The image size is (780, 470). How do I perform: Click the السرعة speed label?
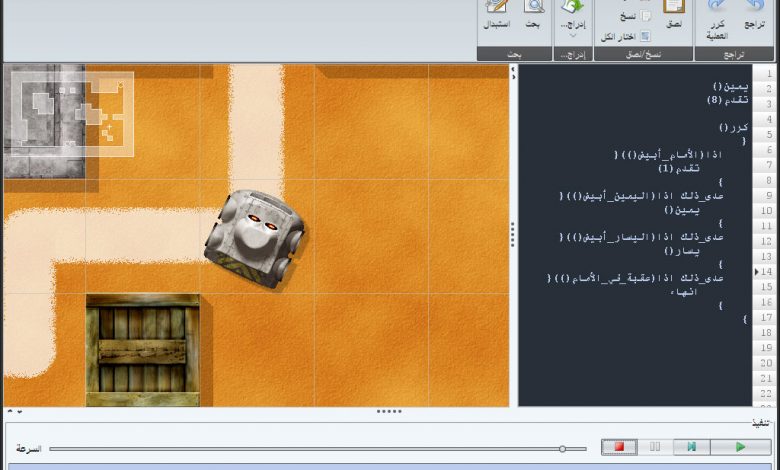28,449
